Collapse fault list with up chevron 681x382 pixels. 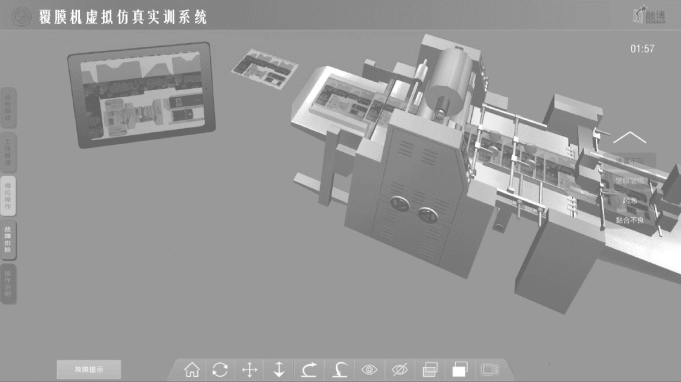(629, 138)
